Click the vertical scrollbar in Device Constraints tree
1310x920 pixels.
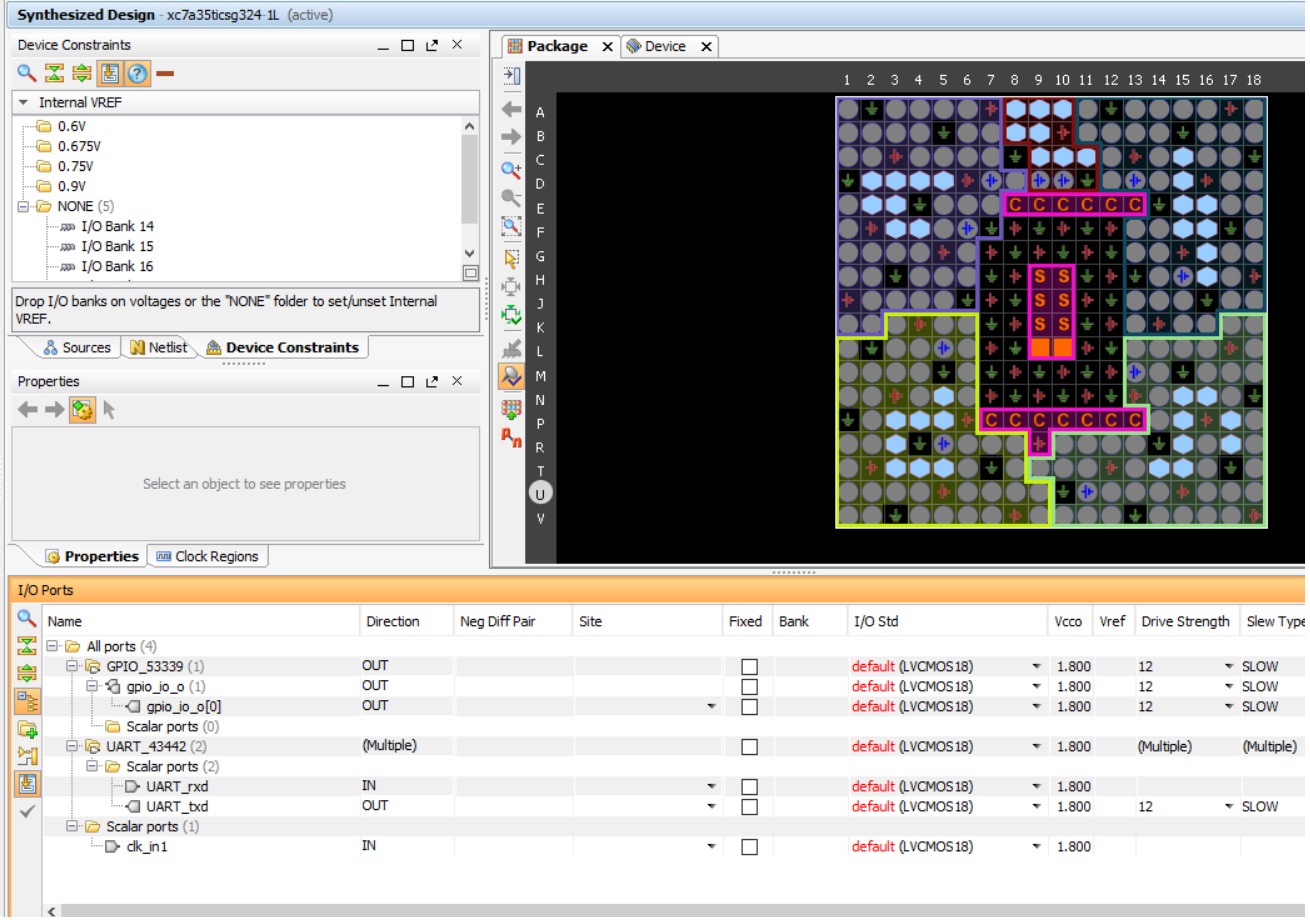(x=470, y=180)
